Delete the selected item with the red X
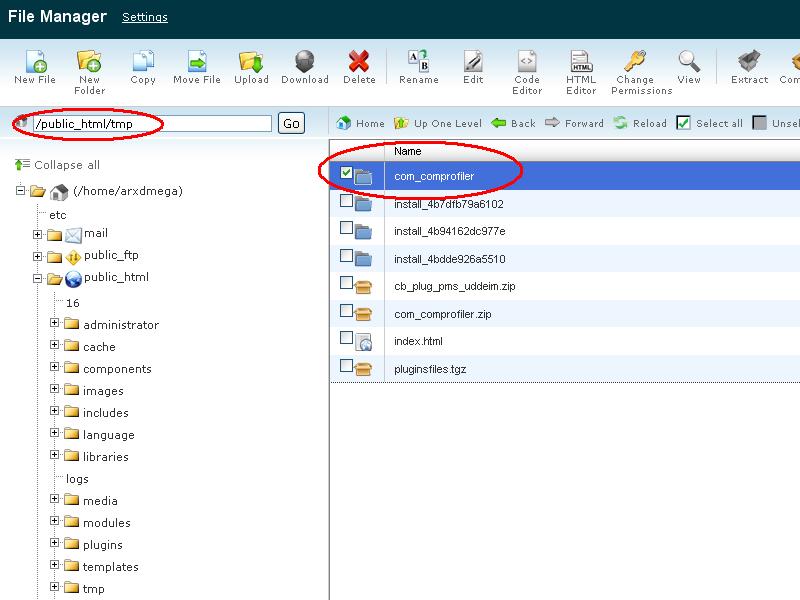800x600 pixels. (359, 61)
